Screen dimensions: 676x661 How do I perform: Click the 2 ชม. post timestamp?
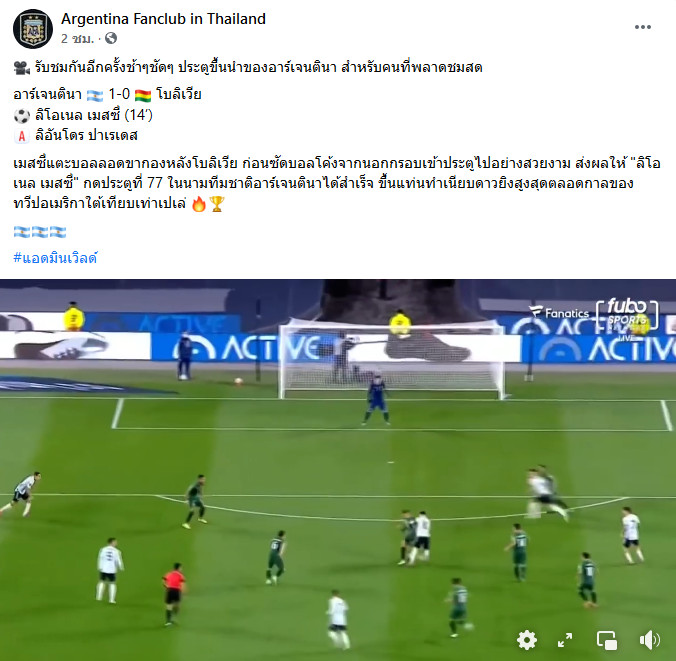pyautogui.click(x=77, y=39)
